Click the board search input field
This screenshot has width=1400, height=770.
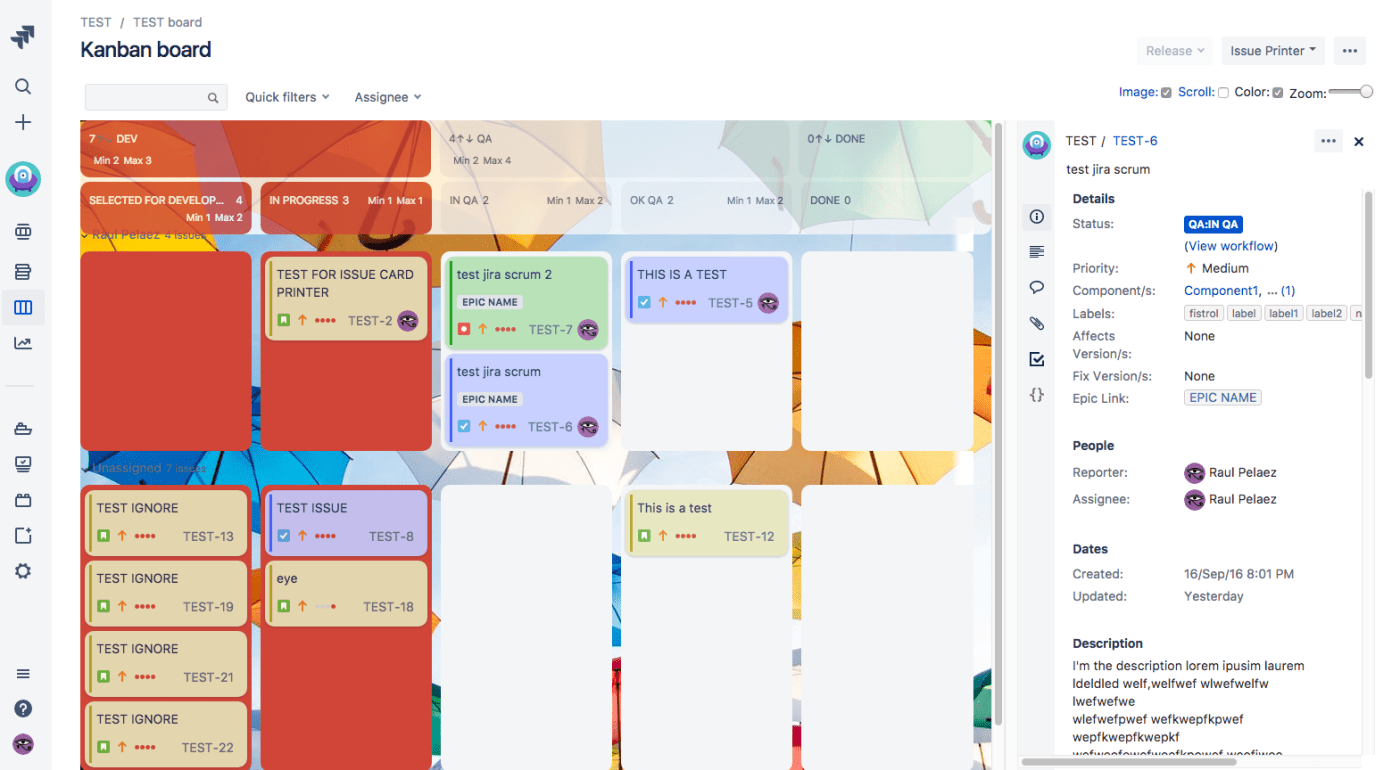coord(146,97)
